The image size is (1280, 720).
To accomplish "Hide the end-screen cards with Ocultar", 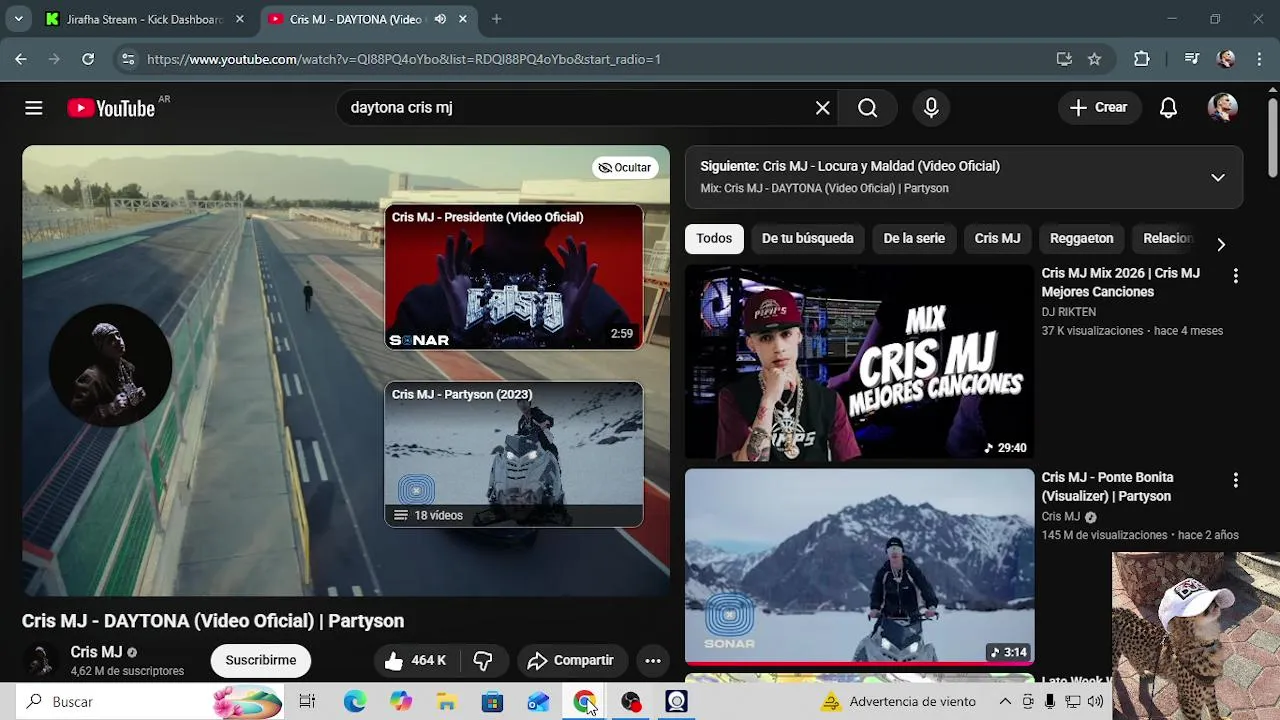I will [625, 167].
